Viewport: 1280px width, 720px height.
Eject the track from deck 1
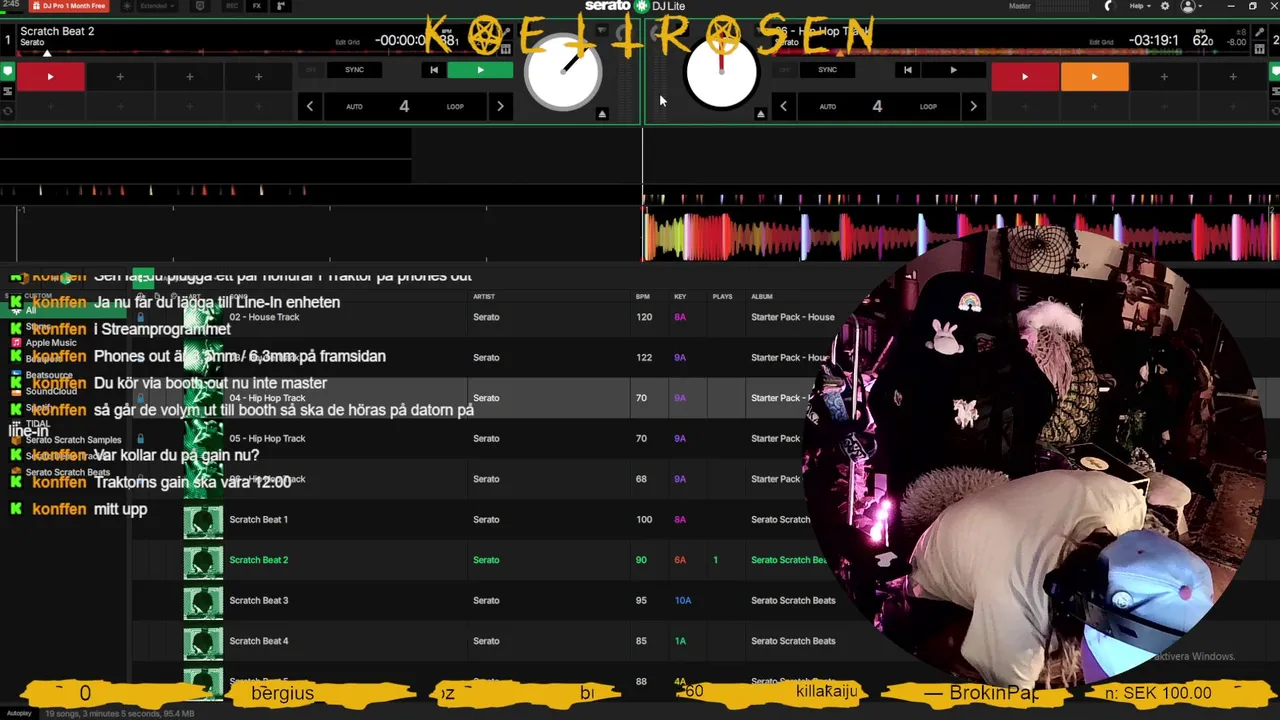pos(602,114)
